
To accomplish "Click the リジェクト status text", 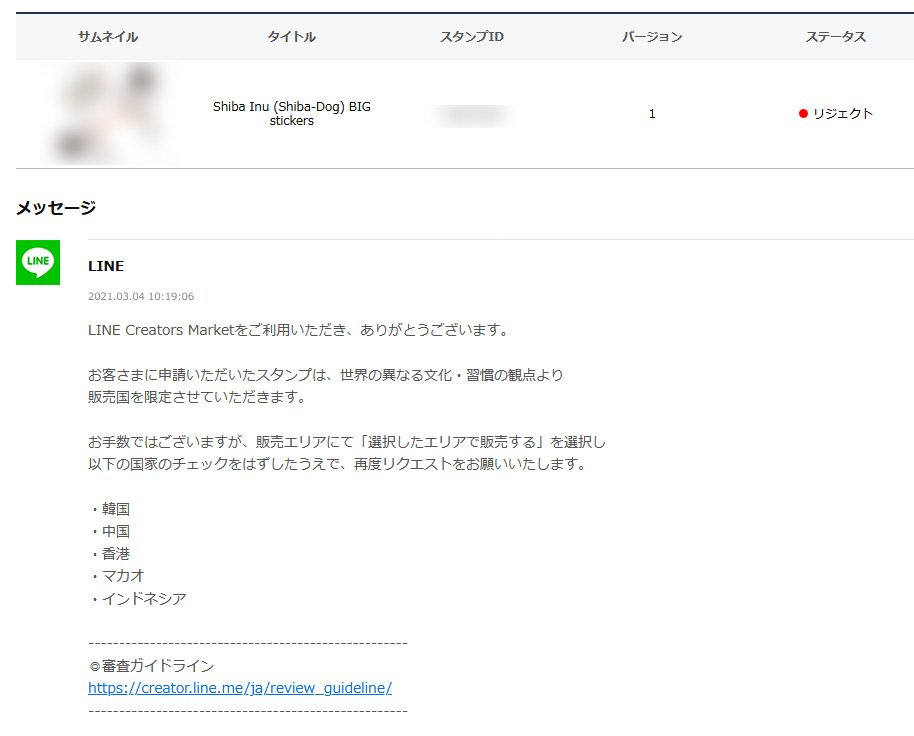I will [843, 114].
